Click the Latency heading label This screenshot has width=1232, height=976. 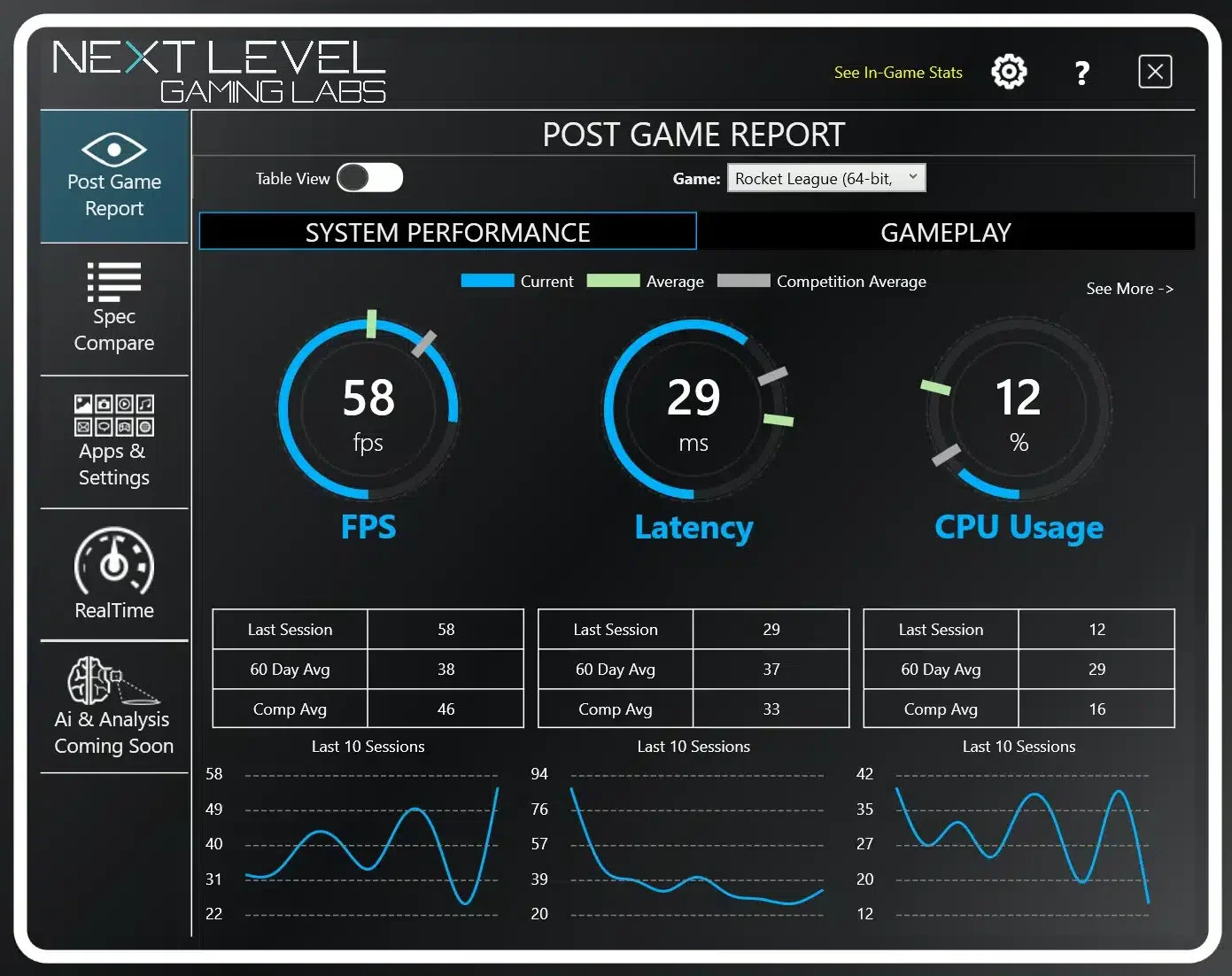click(693, 528)
